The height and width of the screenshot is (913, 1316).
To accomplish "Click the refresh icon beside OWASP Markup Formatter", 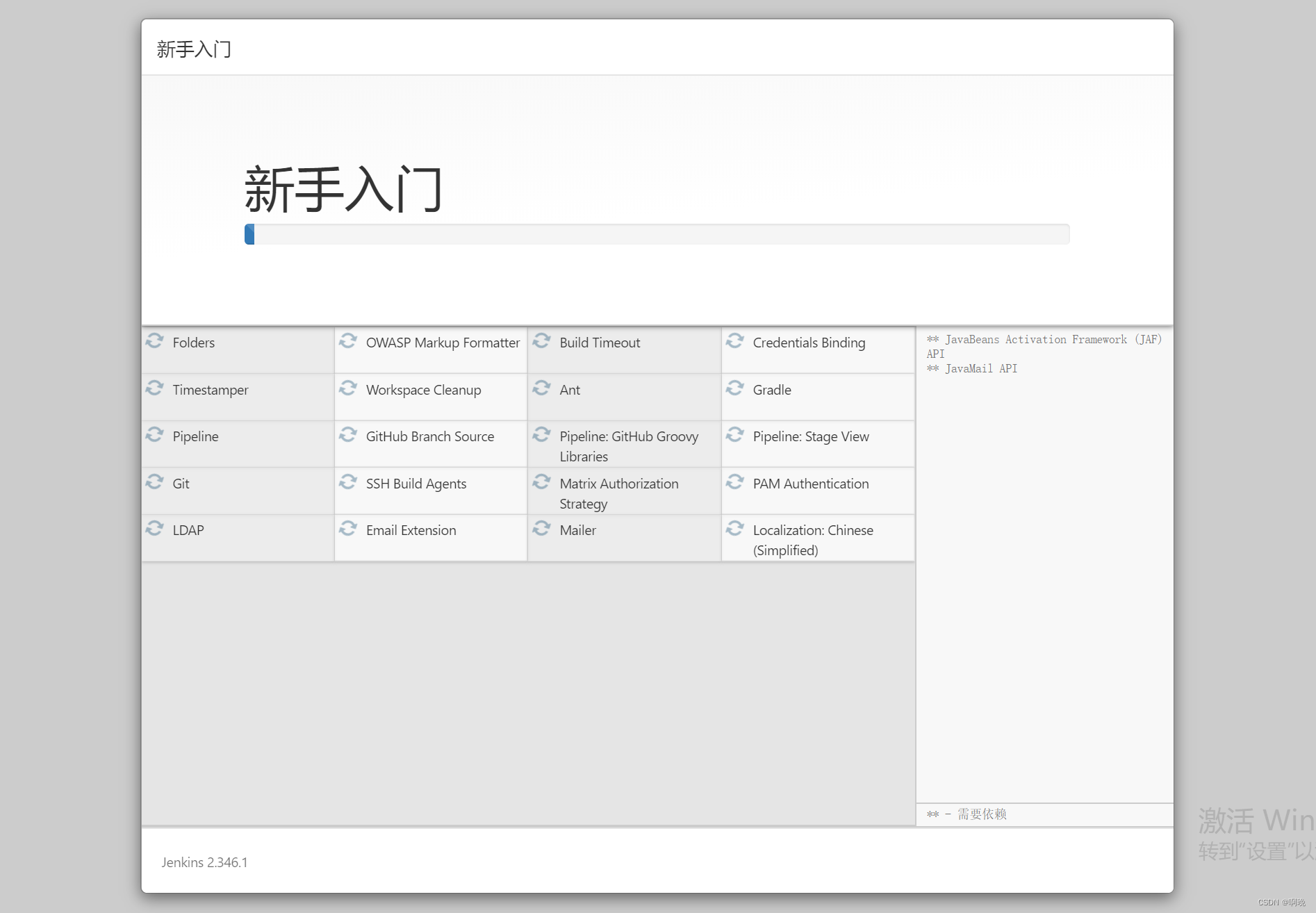I will [x=348, y=341].
